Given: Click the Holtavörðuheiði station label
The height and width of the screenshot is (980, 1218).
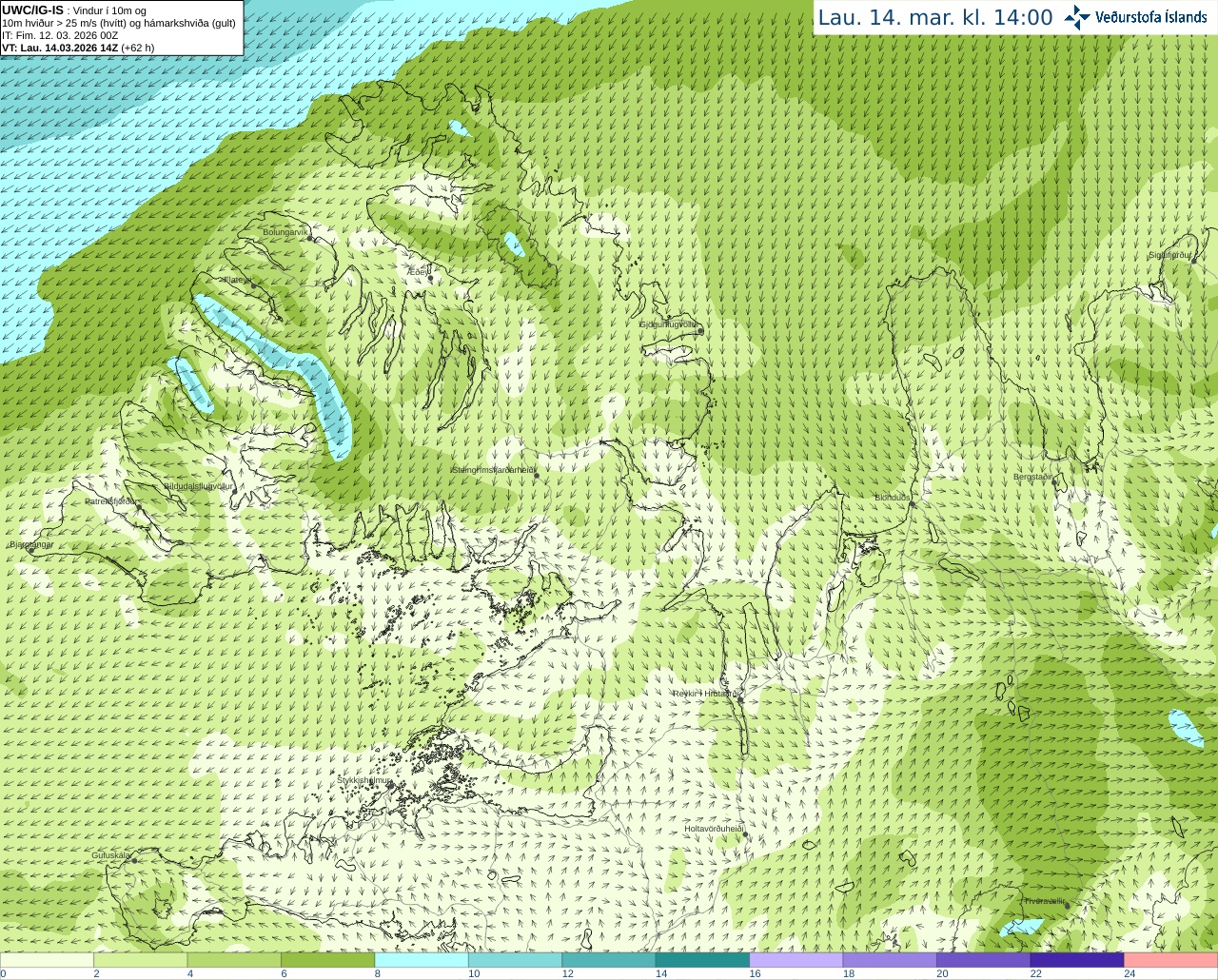Looking at the screenshot, I should click(714, 829).
